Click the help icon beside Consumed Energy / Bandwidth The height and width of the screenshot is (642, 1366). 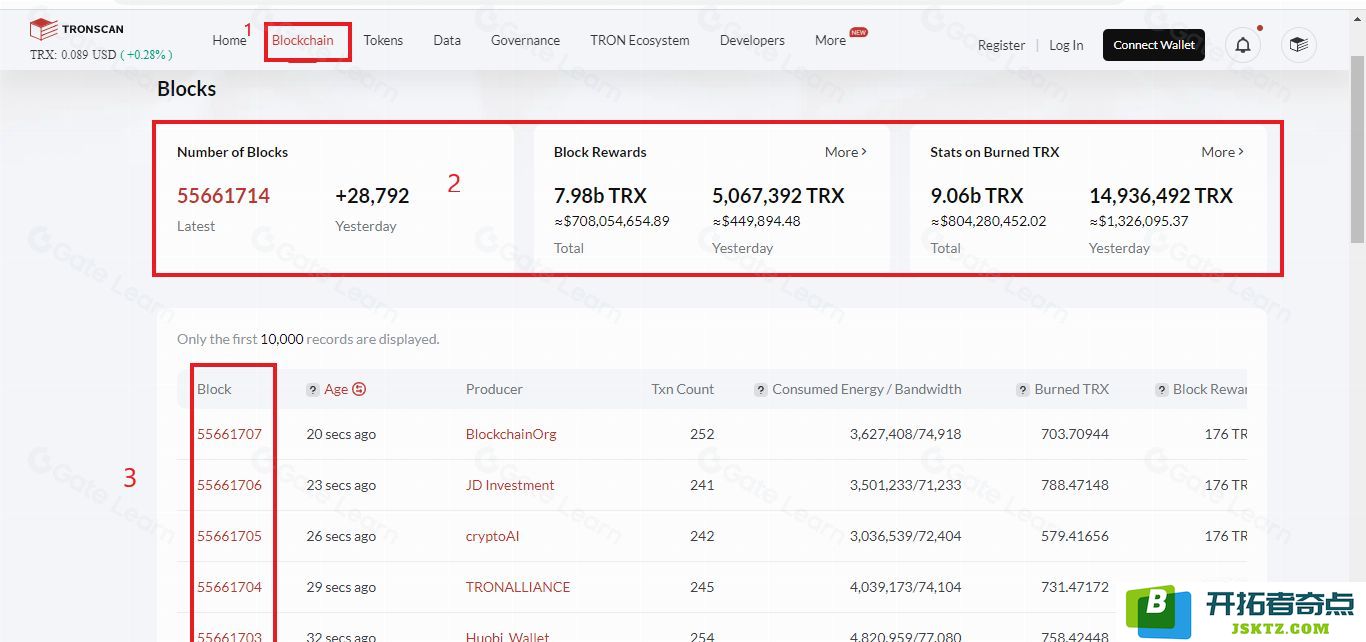coord(761,390)
